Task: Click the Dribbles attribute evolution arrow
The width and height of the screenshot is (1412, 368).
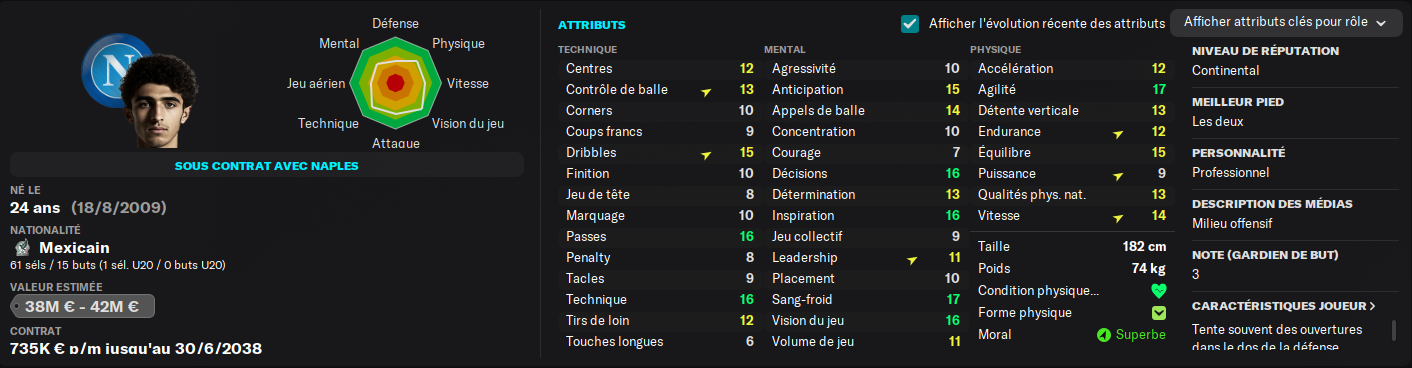Action: tap(706, 154)
